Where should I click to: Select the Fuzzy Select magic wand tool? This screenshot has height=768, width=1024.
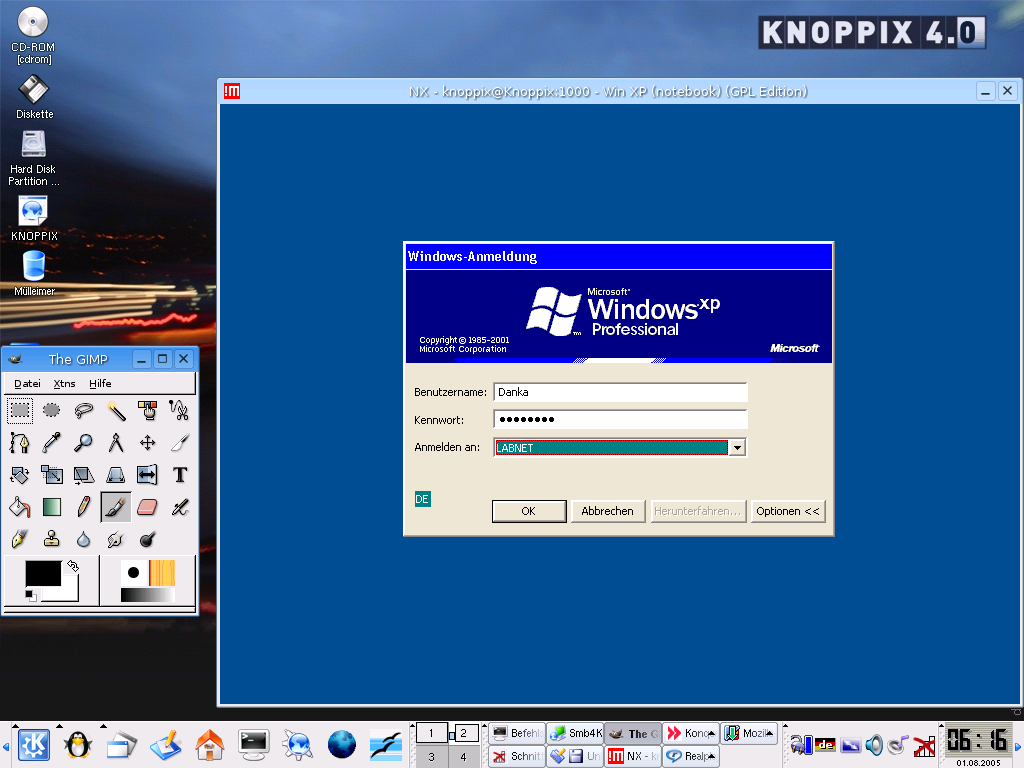(116, 410)
